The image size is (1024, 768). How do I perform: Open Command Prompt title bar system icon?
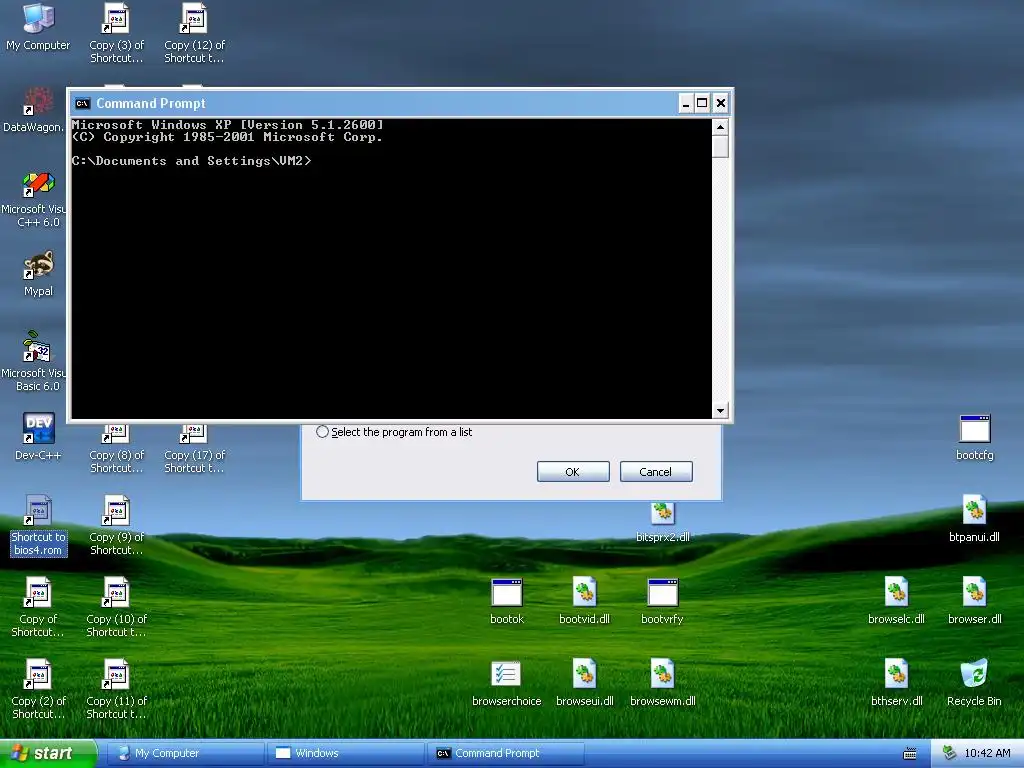(x=83, y=103)
